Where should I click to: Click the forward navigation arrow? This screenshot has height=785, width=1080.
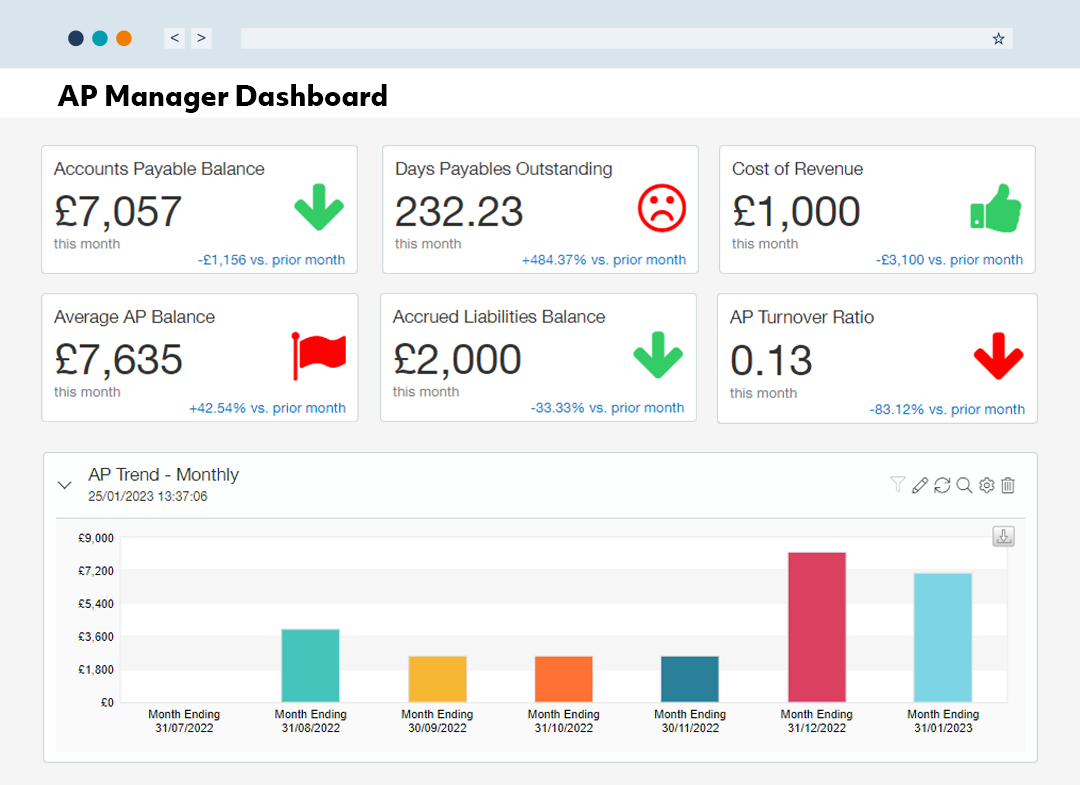click(201, 37)
